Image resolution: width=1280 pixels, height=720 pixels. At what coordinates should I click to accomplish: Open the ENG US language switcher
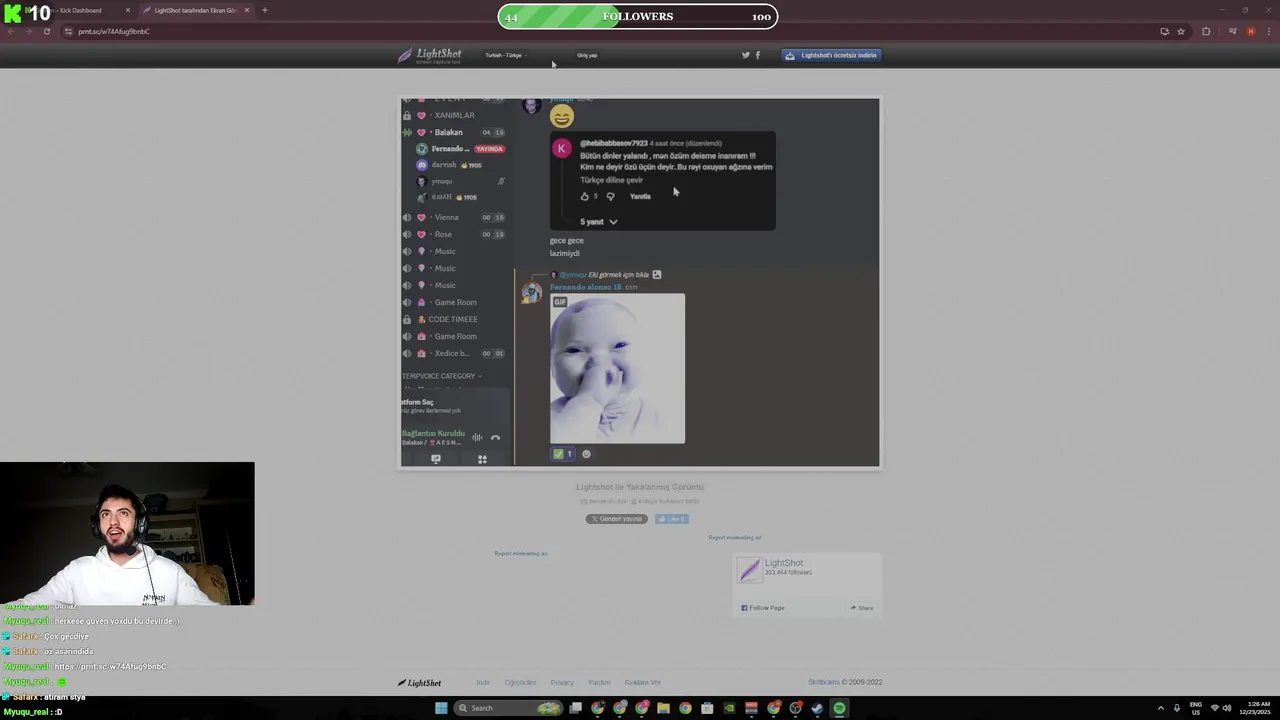(x=1197, y=708)
